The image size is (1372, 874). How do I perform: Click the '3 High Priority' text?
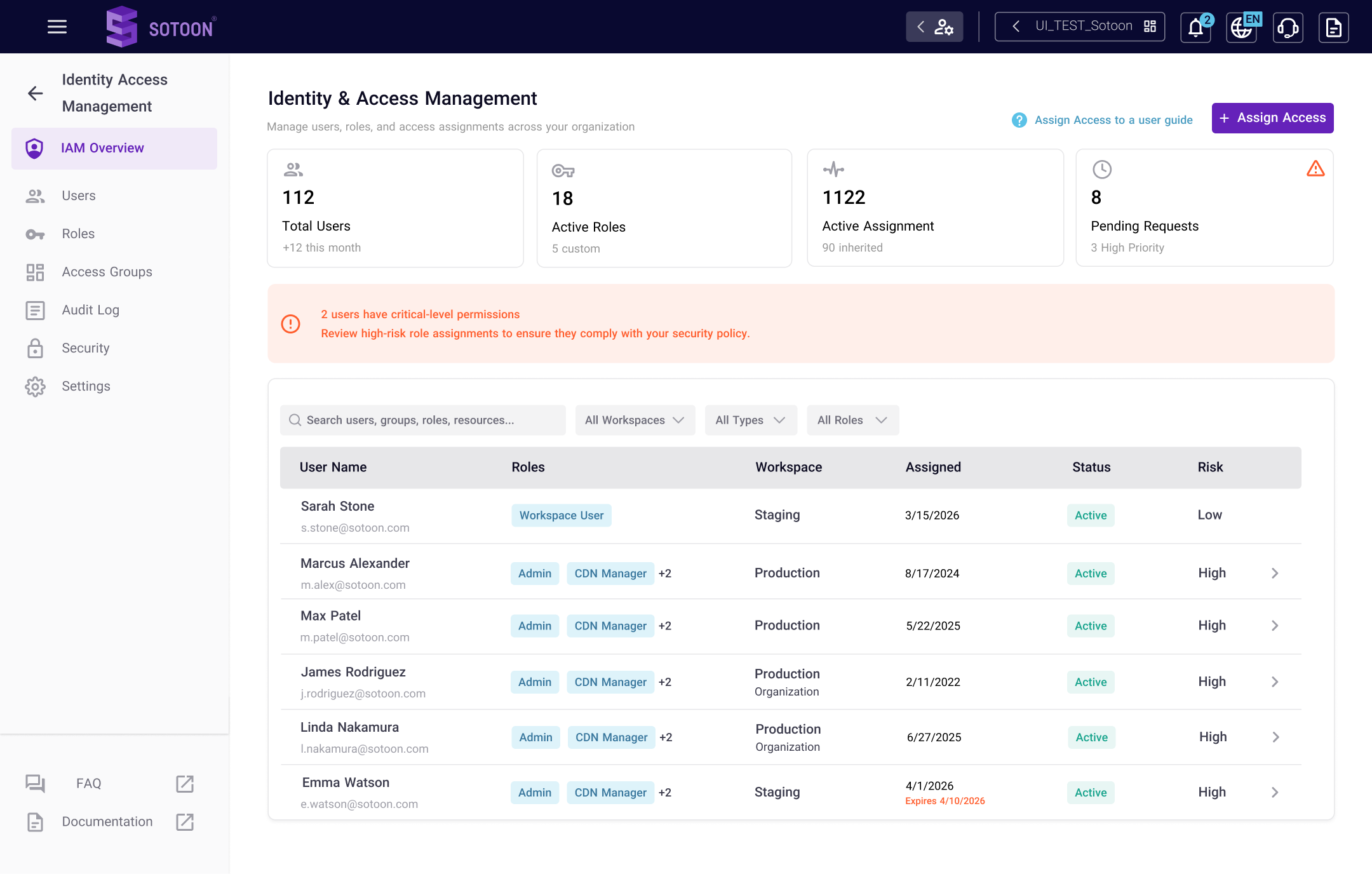[1127, 248]
